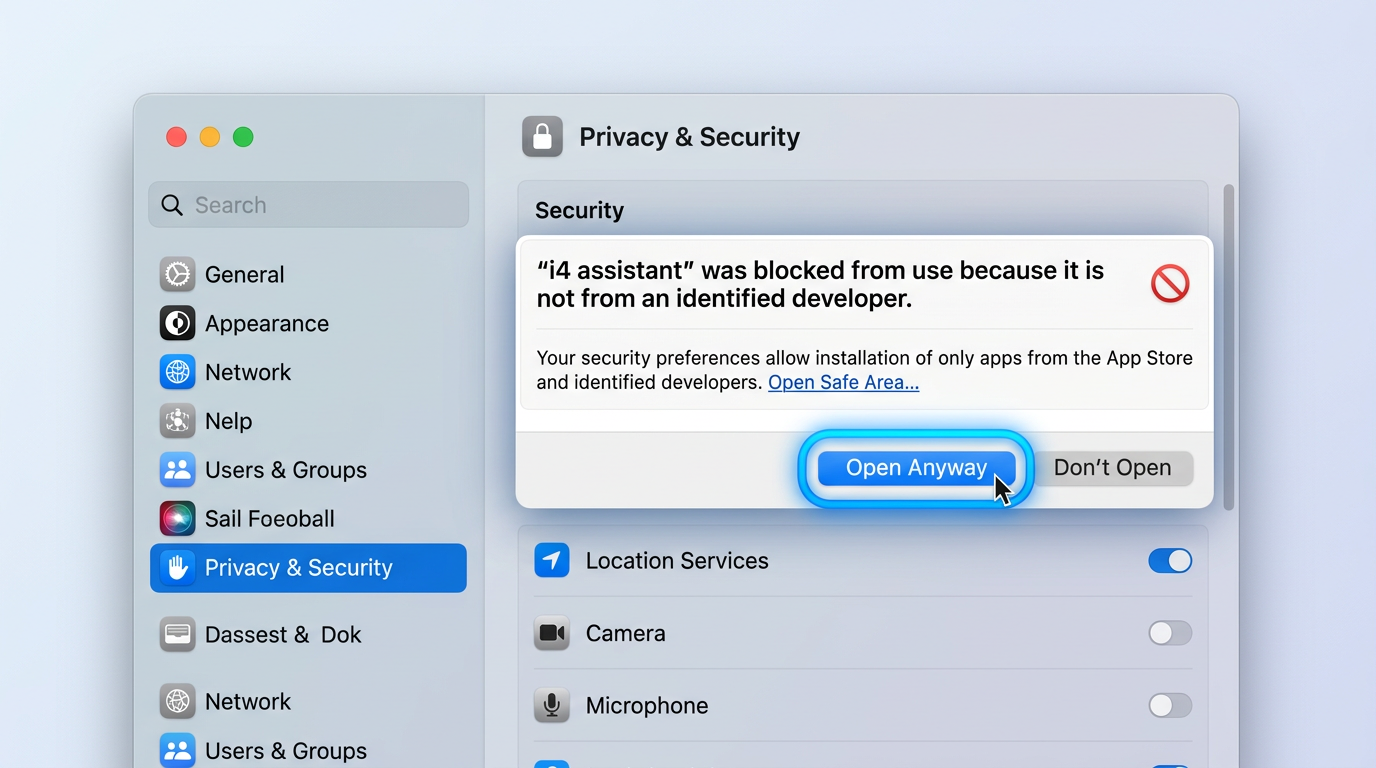Click the green full-screen window button
Viewport: 1376px width, 768px height.
pyautogui.click(x=243, y=137)
